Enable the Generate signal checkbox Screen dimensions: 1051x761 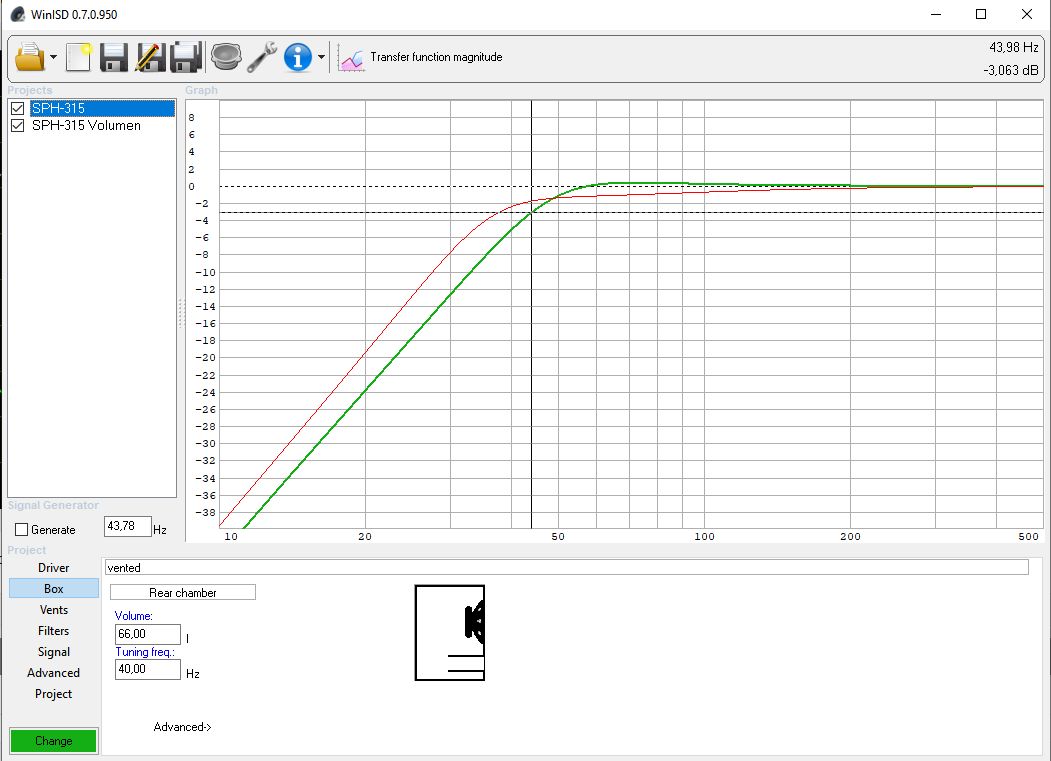click(22, 530)
